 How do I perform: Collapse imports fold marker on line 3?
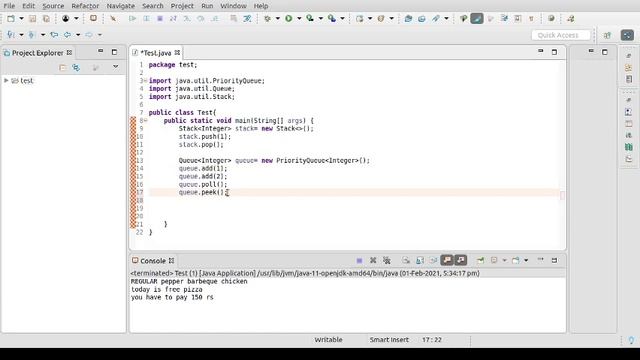tap(145, 81)
